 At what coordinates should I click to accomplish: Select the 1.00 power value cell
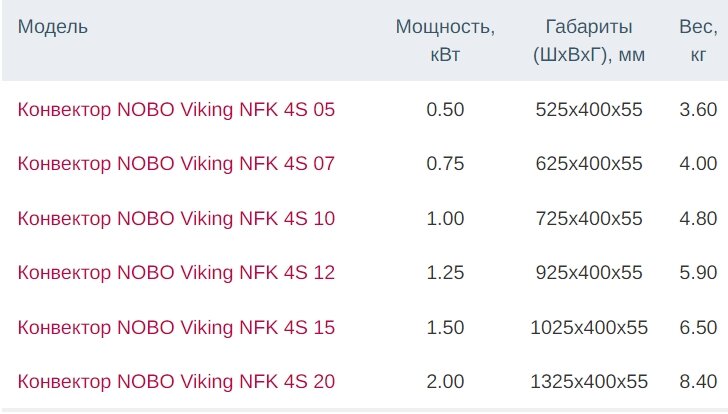coord(445,218)
